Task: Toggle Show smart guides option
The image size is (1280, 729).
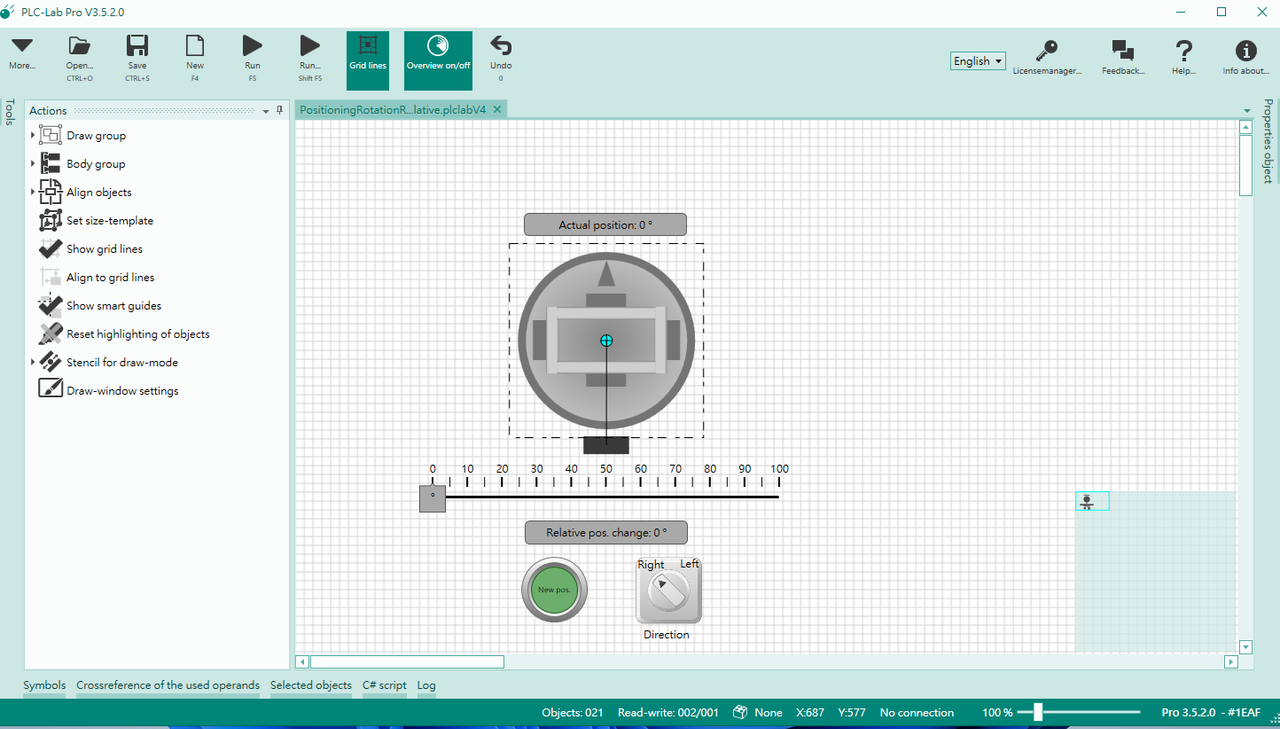Action: 114,306
